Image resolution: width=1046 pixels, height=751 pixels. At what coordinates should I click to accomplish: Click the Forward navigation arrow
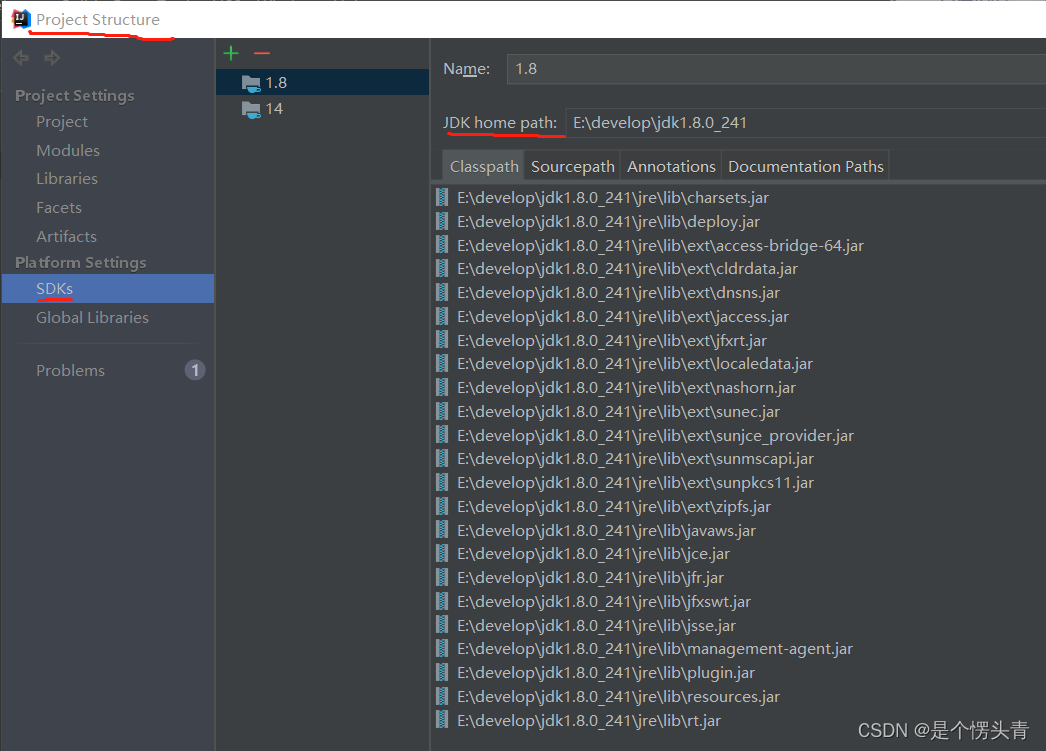pos(51,58)
